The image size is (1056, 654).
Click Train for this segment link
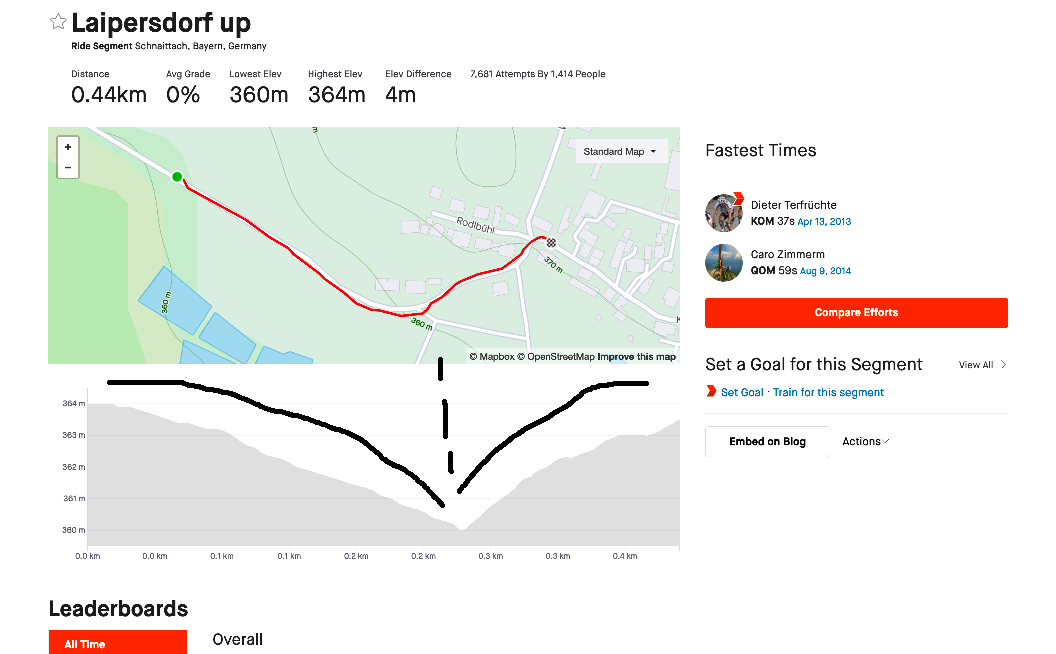(828, 393)
